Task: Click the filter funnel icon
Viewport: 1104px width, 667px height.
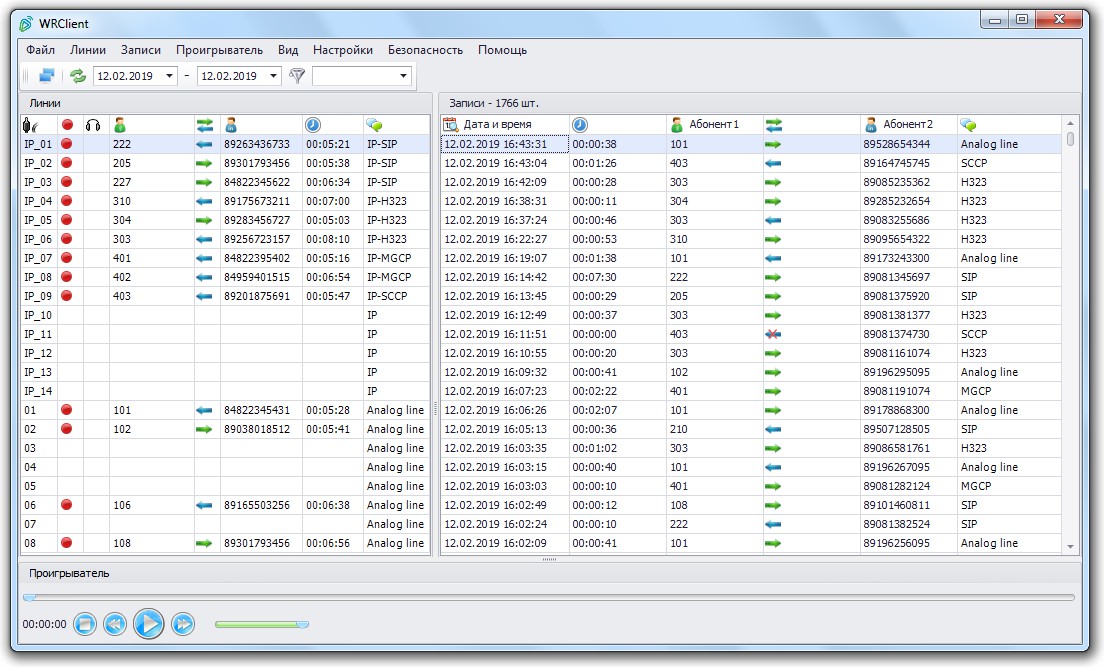Action: 297,76
